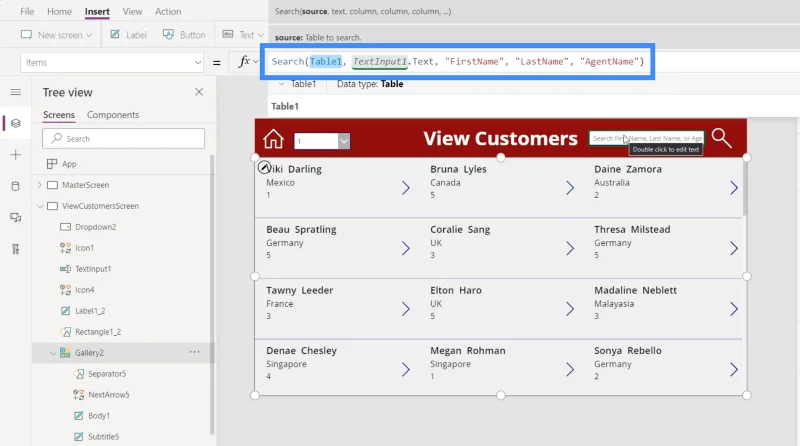This screenshot has height=446, width=800.
Task: Open the Advanced tools icon in the left rail
Action: (16, 249)
